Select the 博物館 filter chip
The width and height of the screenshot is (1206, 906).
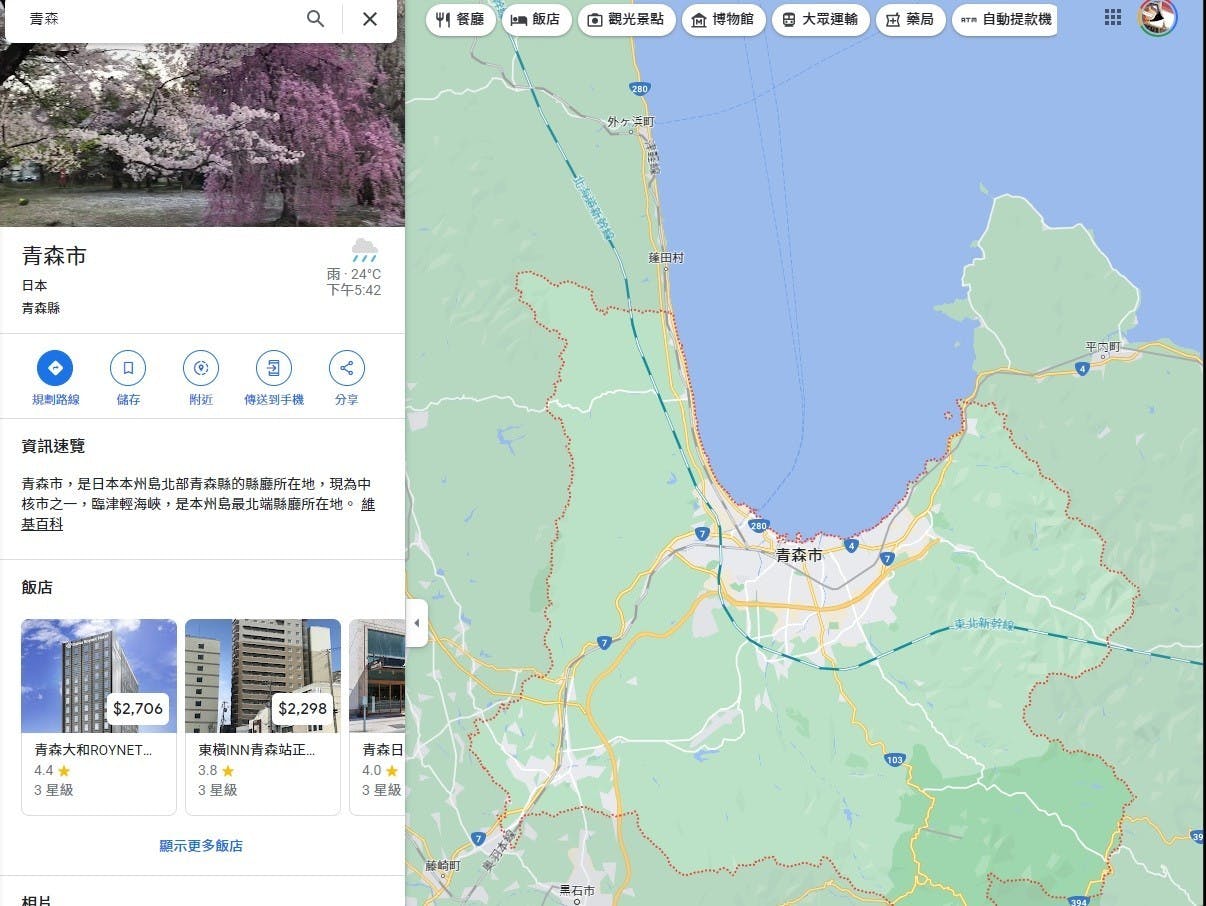pos(724,19)
